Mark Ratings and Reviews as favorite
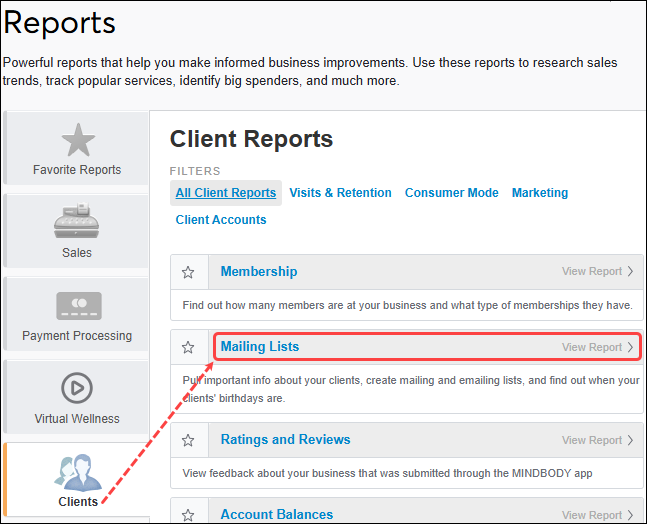Image resolution: width=647 pixels, height=524 pixels. [188, 440]
